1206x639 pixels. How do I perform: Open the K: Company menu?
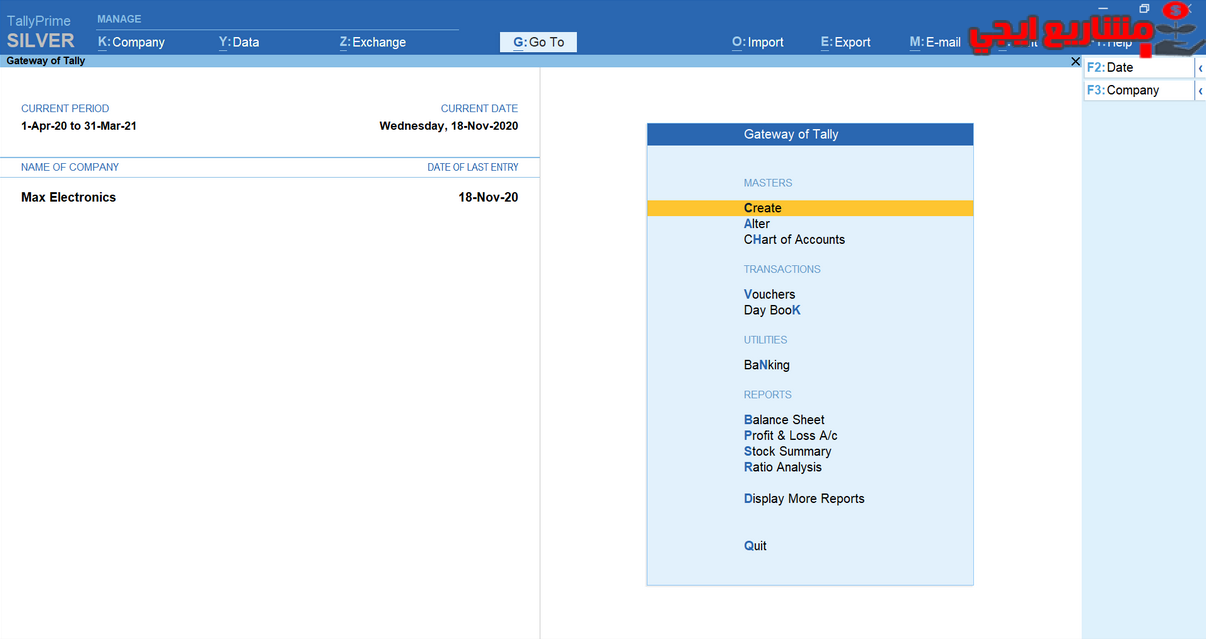click(131, 42)
